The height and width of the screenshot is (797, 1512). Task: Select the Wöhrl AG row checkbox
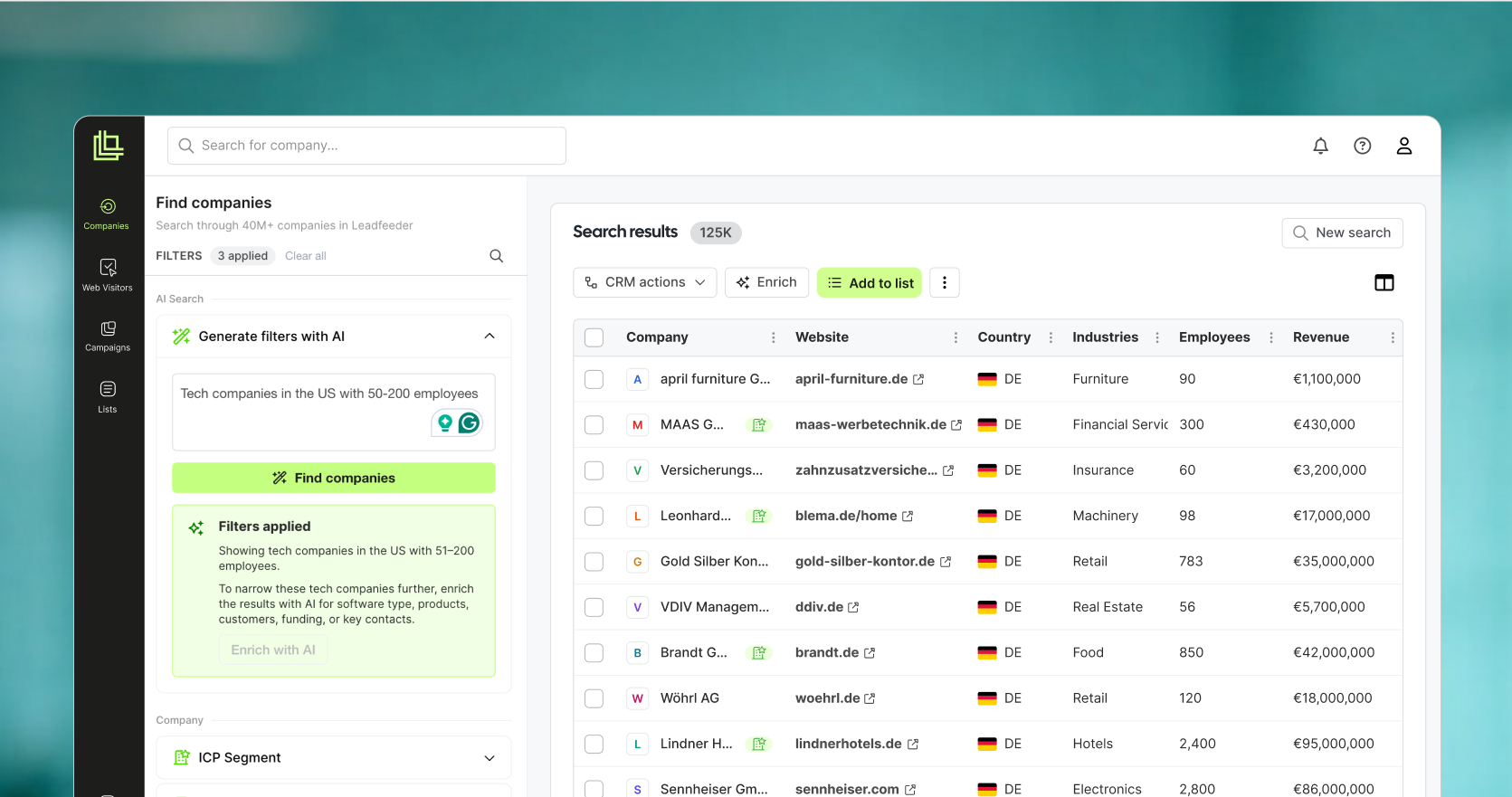tap(594, 698)
